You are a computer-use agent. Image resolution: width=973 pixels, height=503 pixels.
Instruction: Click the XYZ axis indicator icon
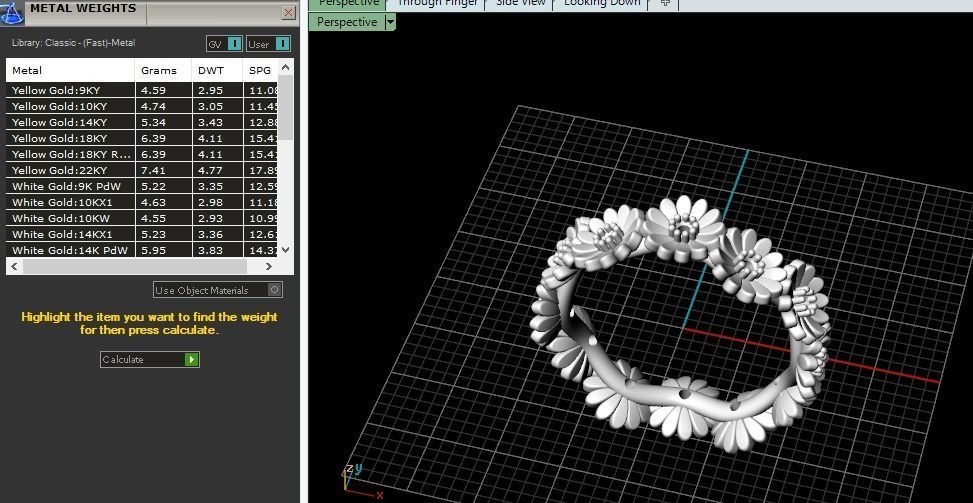(x=362, y=481)
